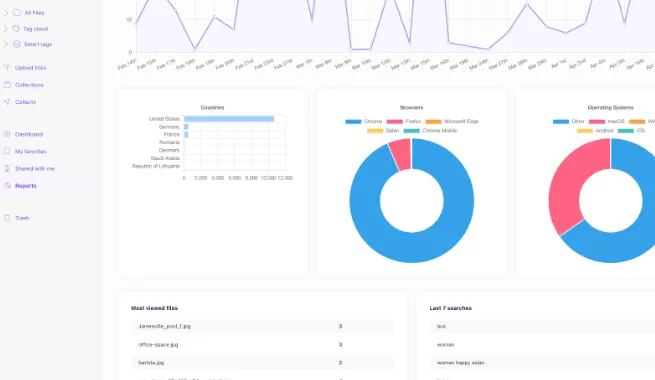Select Reports in sidebar
Screen dimensions: 655x380
25,186
